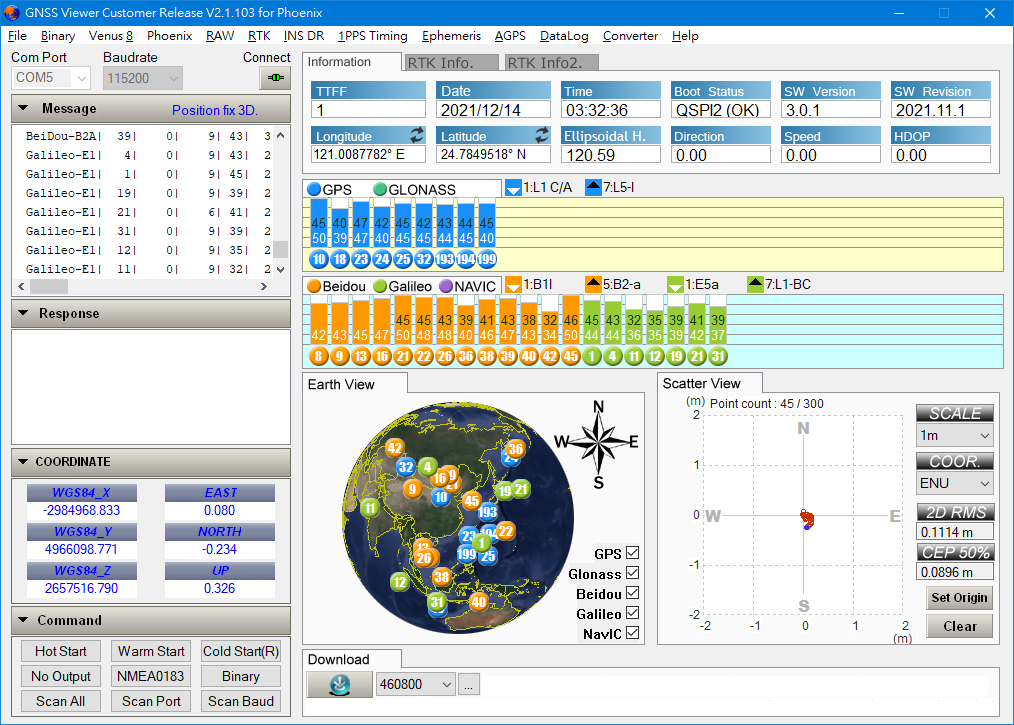Screen dimensions: 1014x725
Task: Click the Latitude format swap icon
Action: click(541, 135)
